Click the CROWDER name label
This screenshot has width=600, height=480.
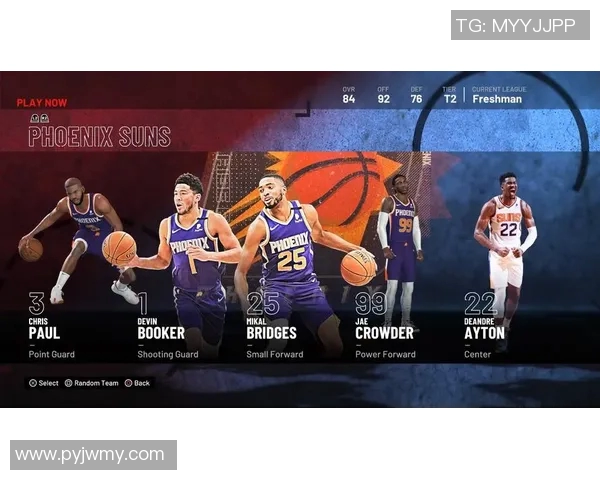click(384, 333)
